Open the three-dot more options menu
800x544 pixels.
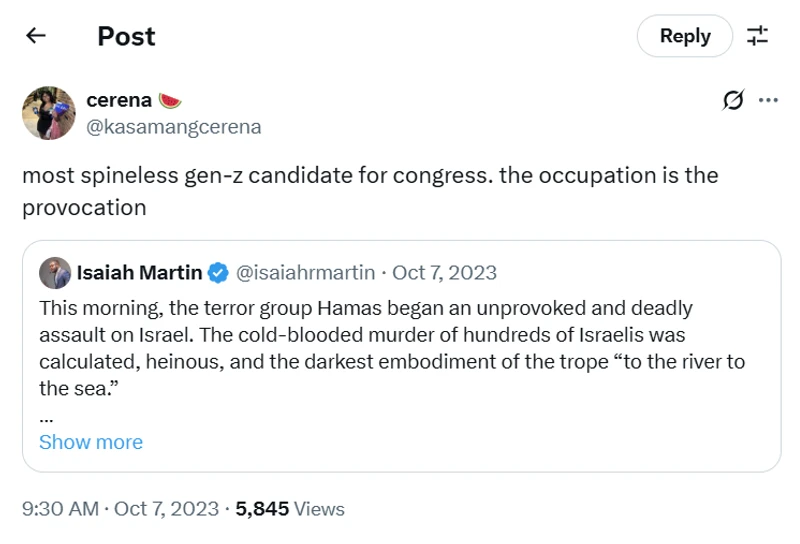coord(768,100)
